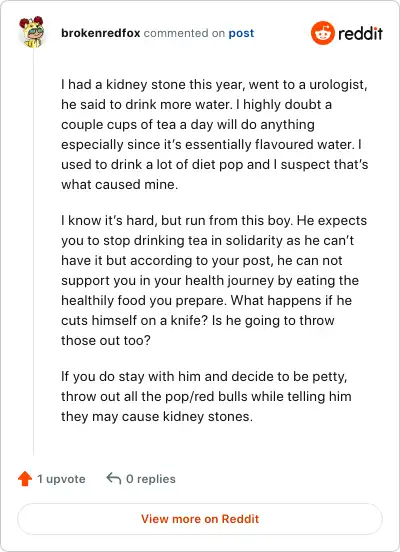Click the orange upvote arrow icon

(25, 479)
